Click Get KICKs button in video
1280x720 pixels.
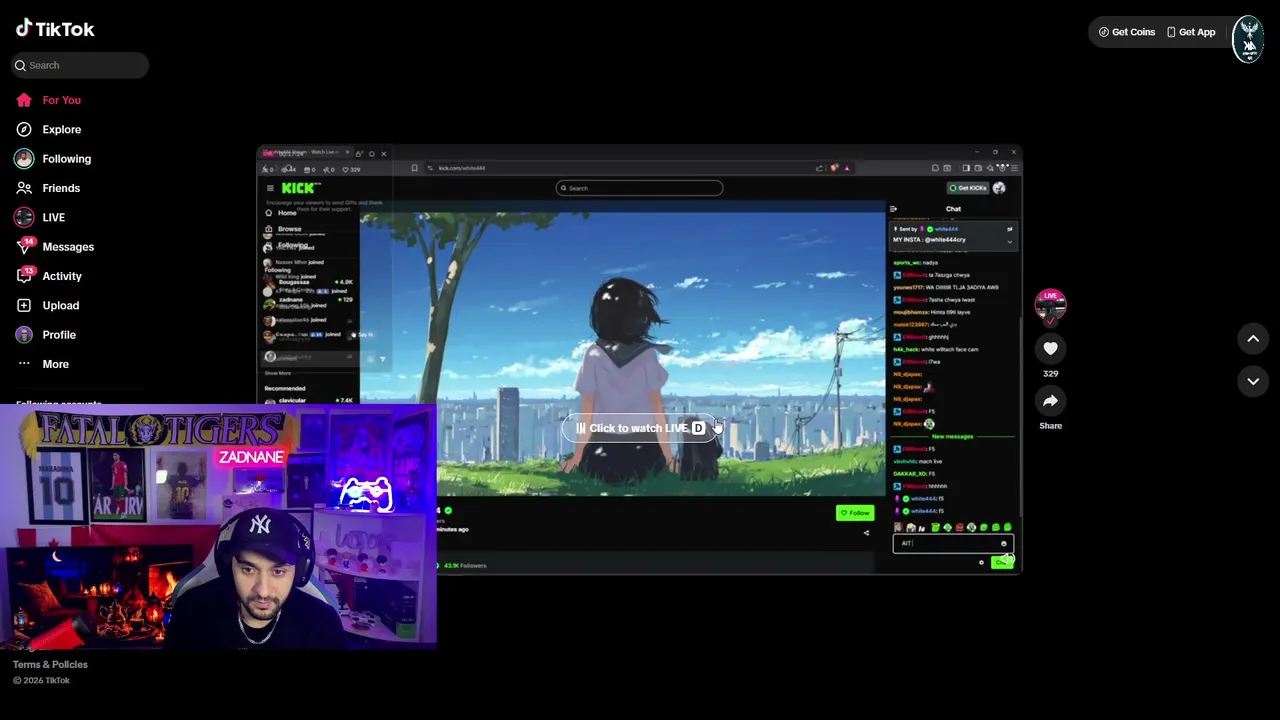click(x=968, y=188)
